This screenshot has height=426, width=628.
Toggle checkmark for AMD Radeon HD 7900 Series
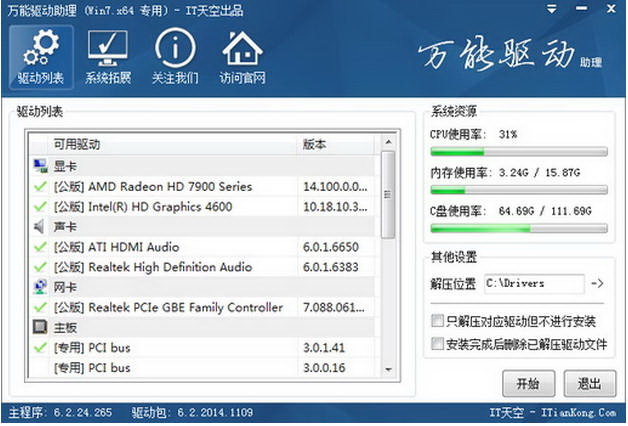click(x=40, y=187)
